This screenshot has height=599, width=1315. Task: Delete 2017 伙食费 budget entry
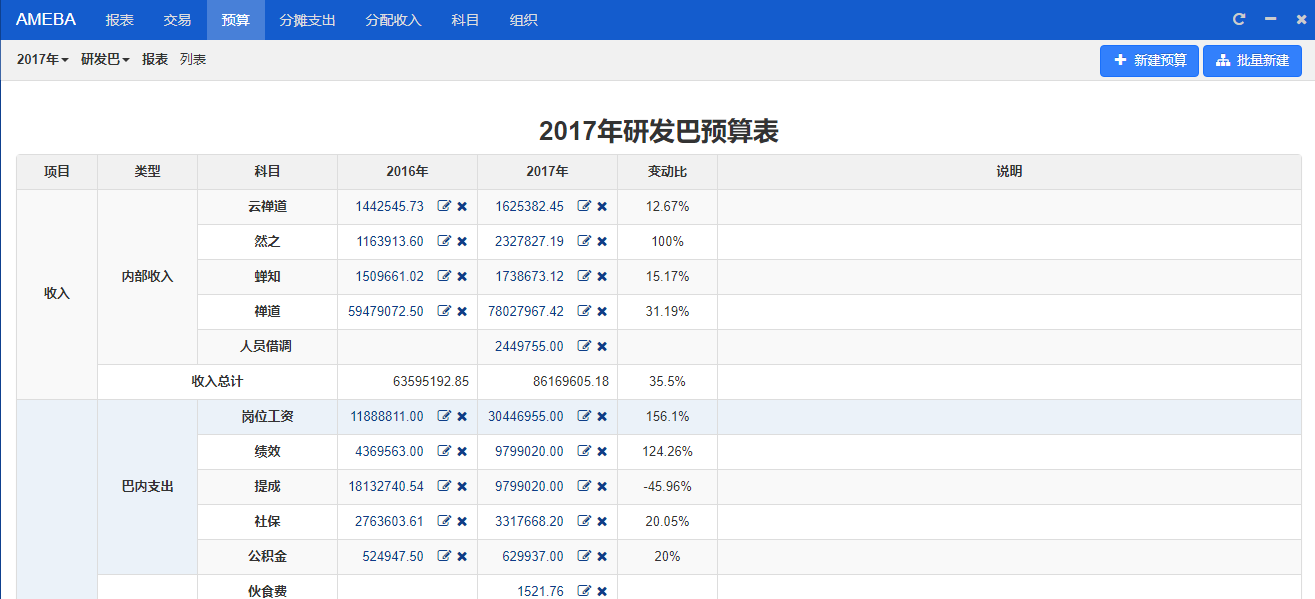(x=602, y=592)
